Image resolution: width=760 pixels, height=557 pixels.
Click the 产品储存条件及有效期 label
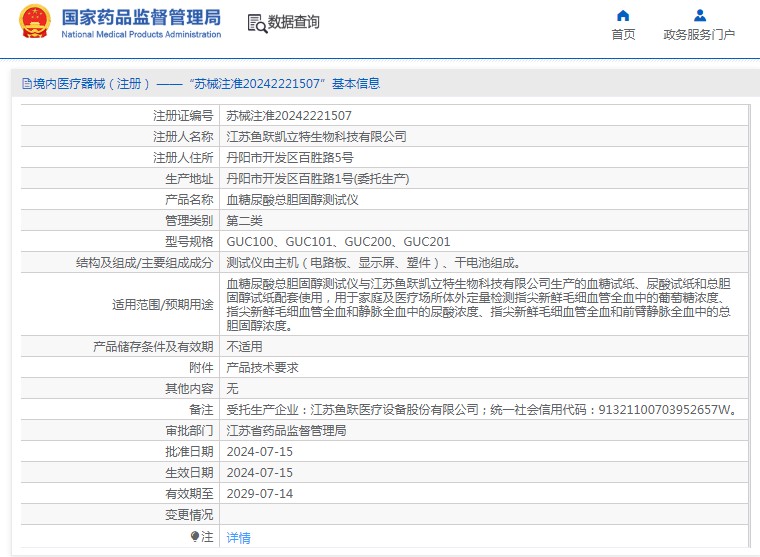[153, 347]
